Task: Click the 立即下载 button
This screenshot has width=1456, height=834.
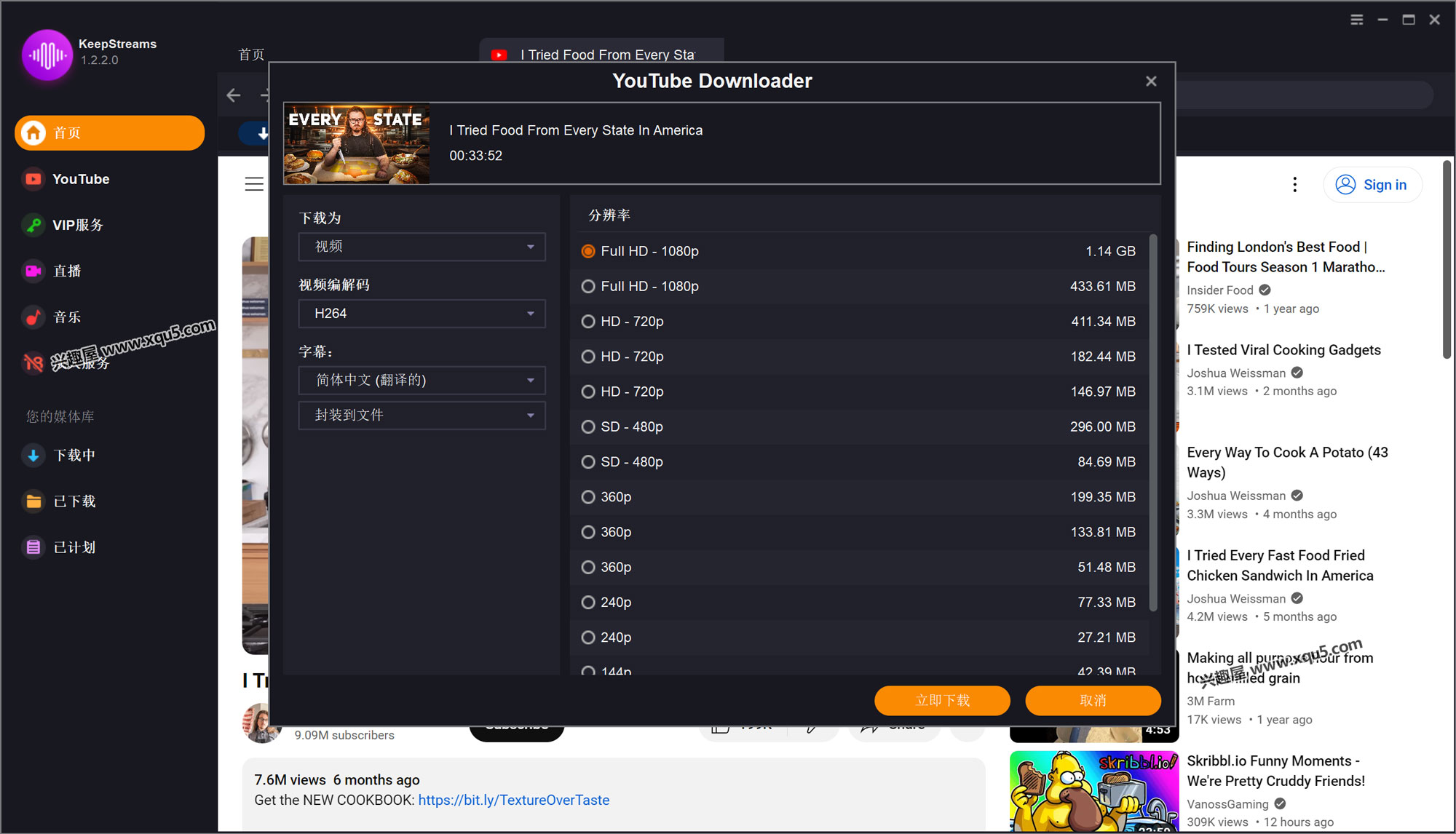Action: pyautogui.click(x=942, y=701)
